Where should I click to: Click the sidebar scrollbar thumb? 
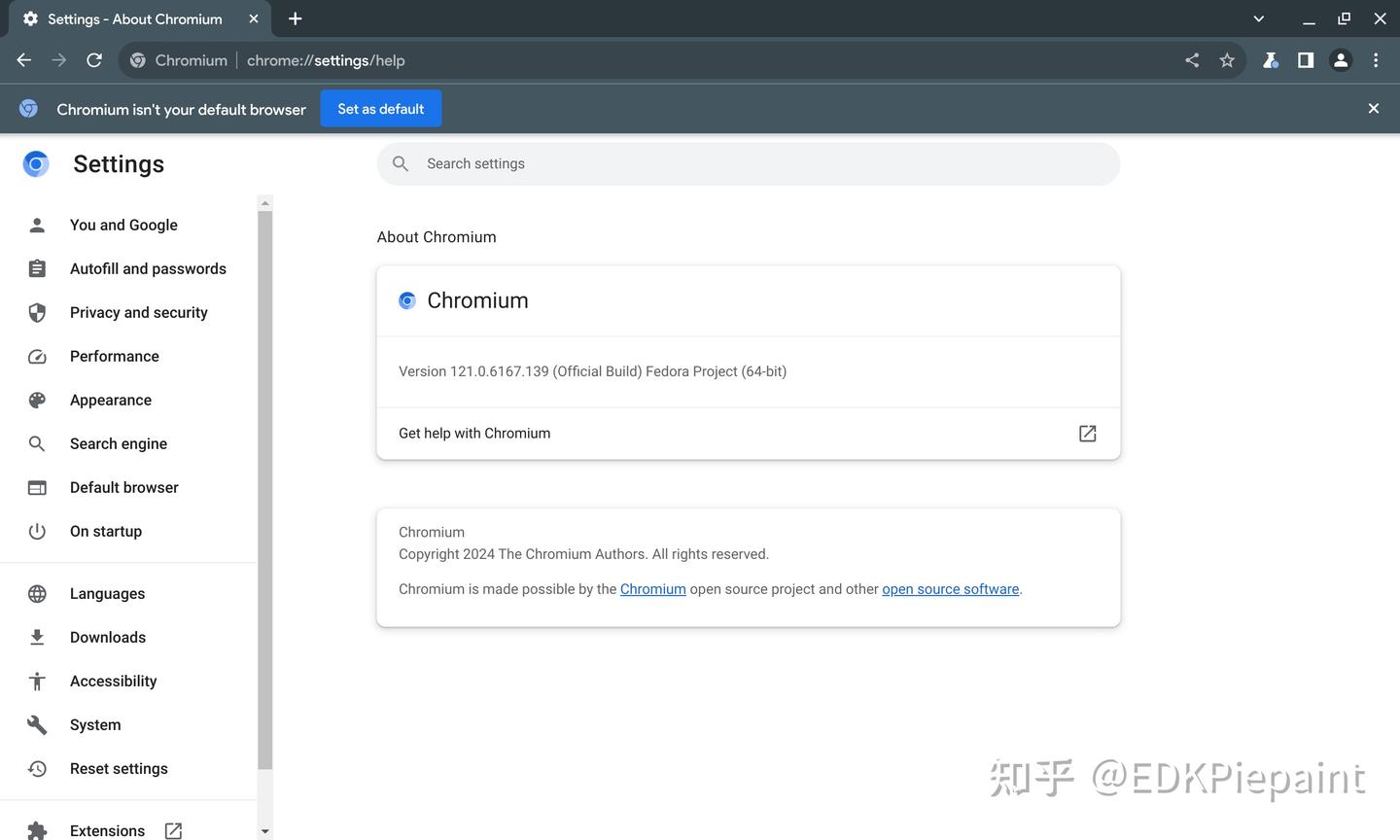[x=265, y=491]
